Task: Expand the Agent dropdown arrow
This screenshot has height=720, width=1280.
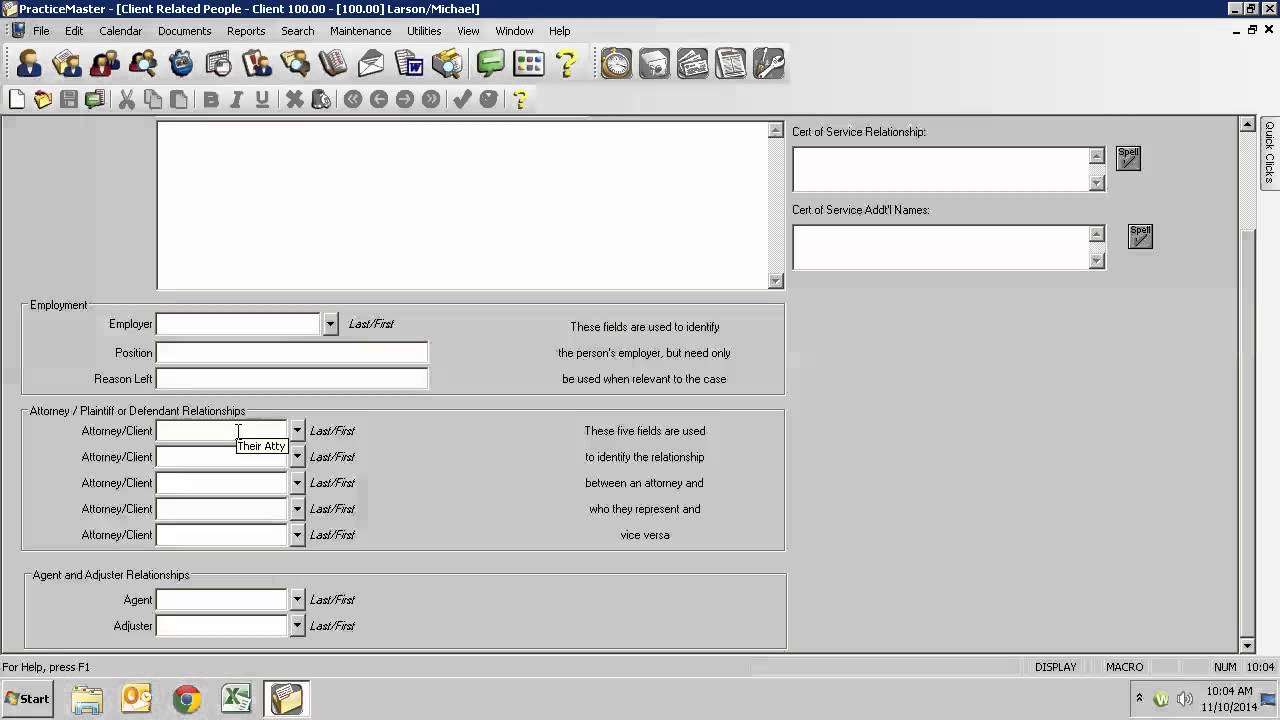Action: pos(297,600)
